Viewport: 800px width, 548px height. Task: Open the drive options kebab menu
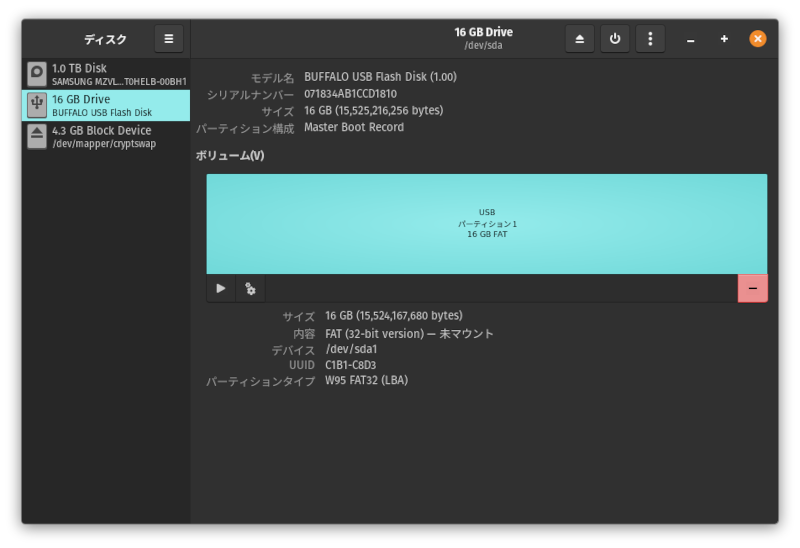pos(650,39)
